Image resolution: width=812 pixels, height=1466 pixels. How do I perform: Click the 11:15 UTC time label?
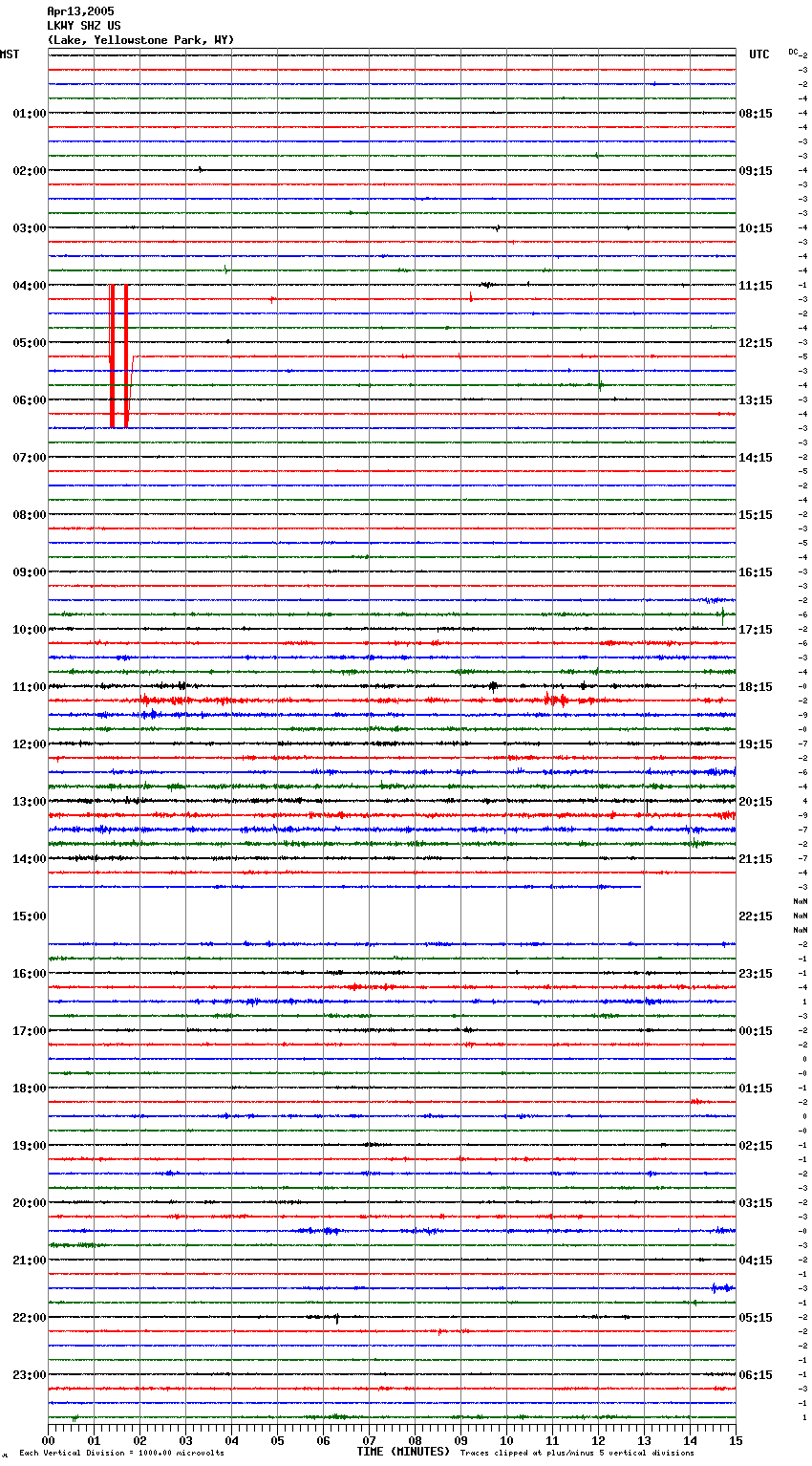coord(756,286)
